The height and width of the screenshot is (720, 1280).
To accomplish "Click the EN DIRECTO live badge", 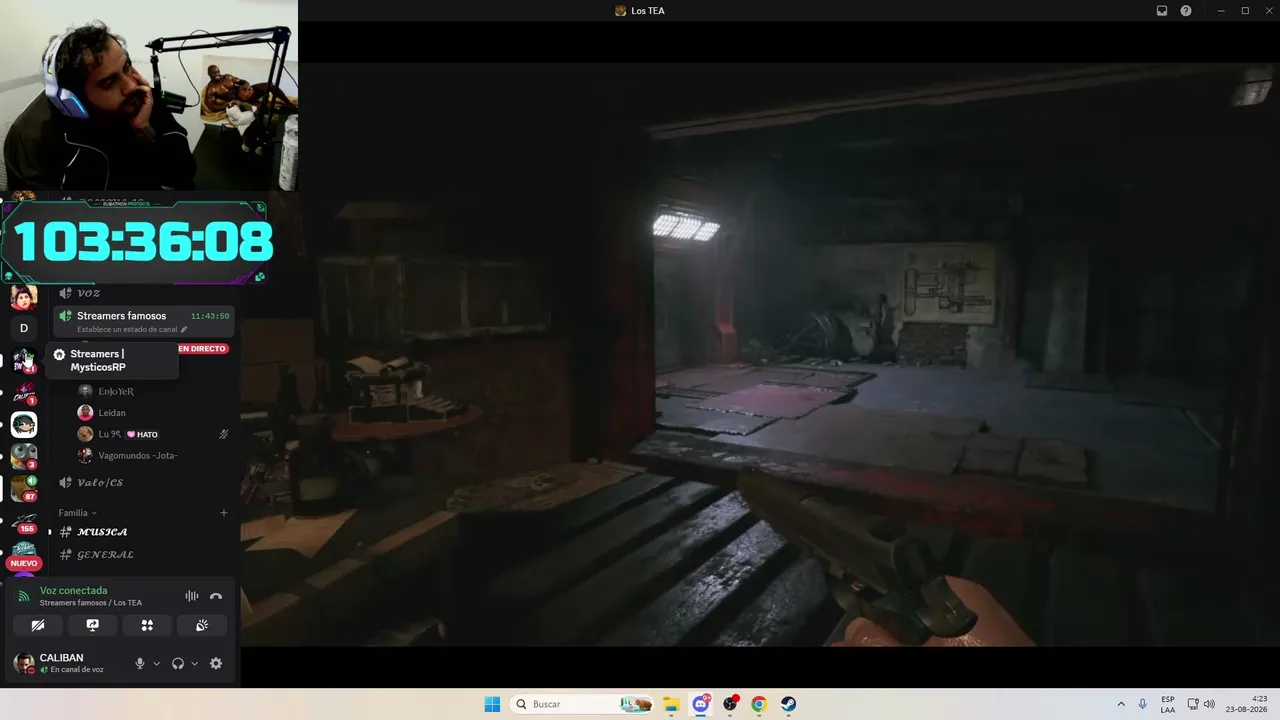I will tap(202, 349).
